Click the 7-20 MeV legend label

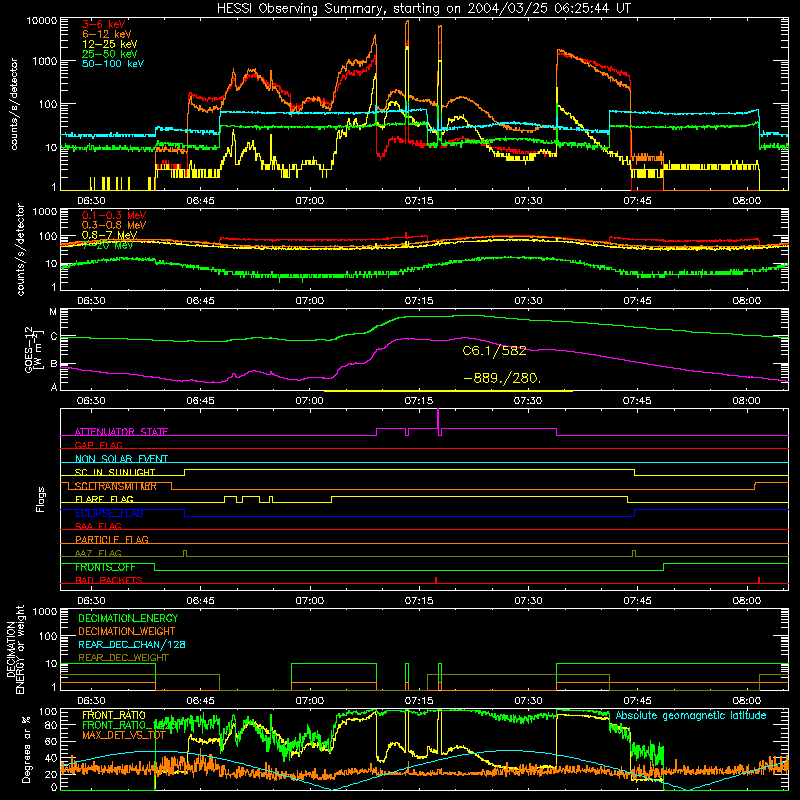[x=108, y=245]
